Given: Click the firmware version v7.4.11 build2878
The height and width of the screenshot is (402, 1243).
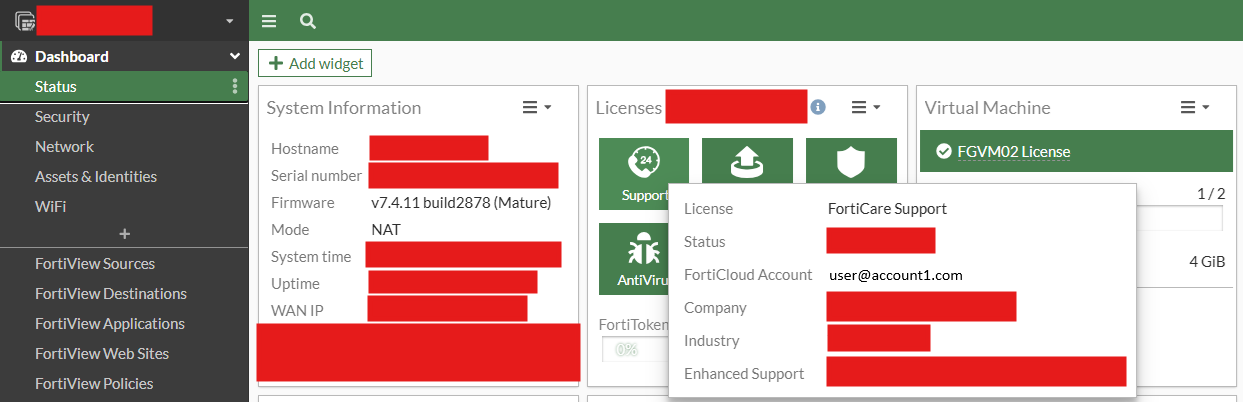Looking at the screenshot, I should pos(461,203).
